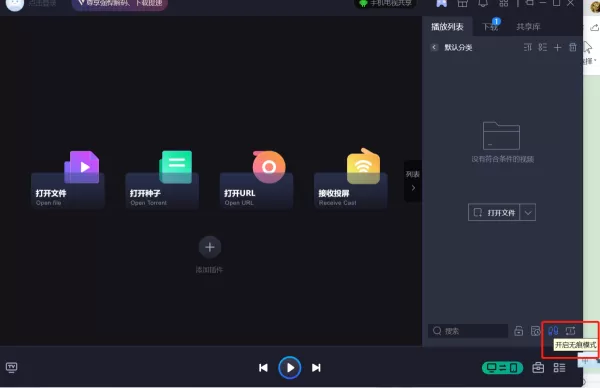The image size is (600, 388).
Task: Click the playlist sort icon
Action: click(528, 47)
